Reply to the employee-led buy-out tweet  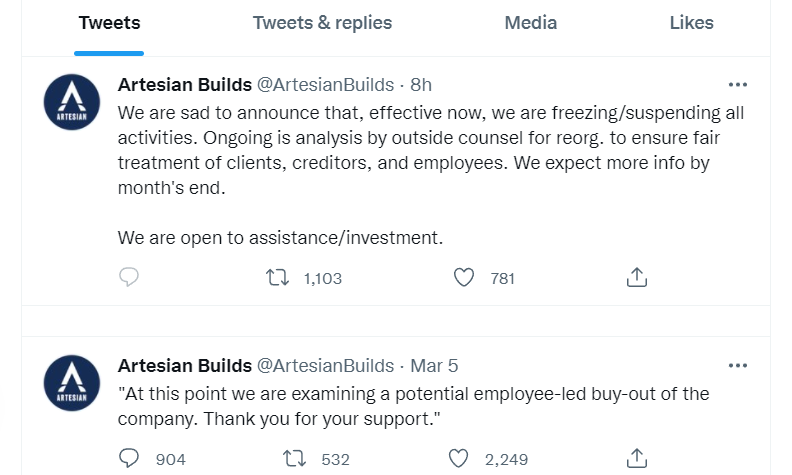(129, 459)
